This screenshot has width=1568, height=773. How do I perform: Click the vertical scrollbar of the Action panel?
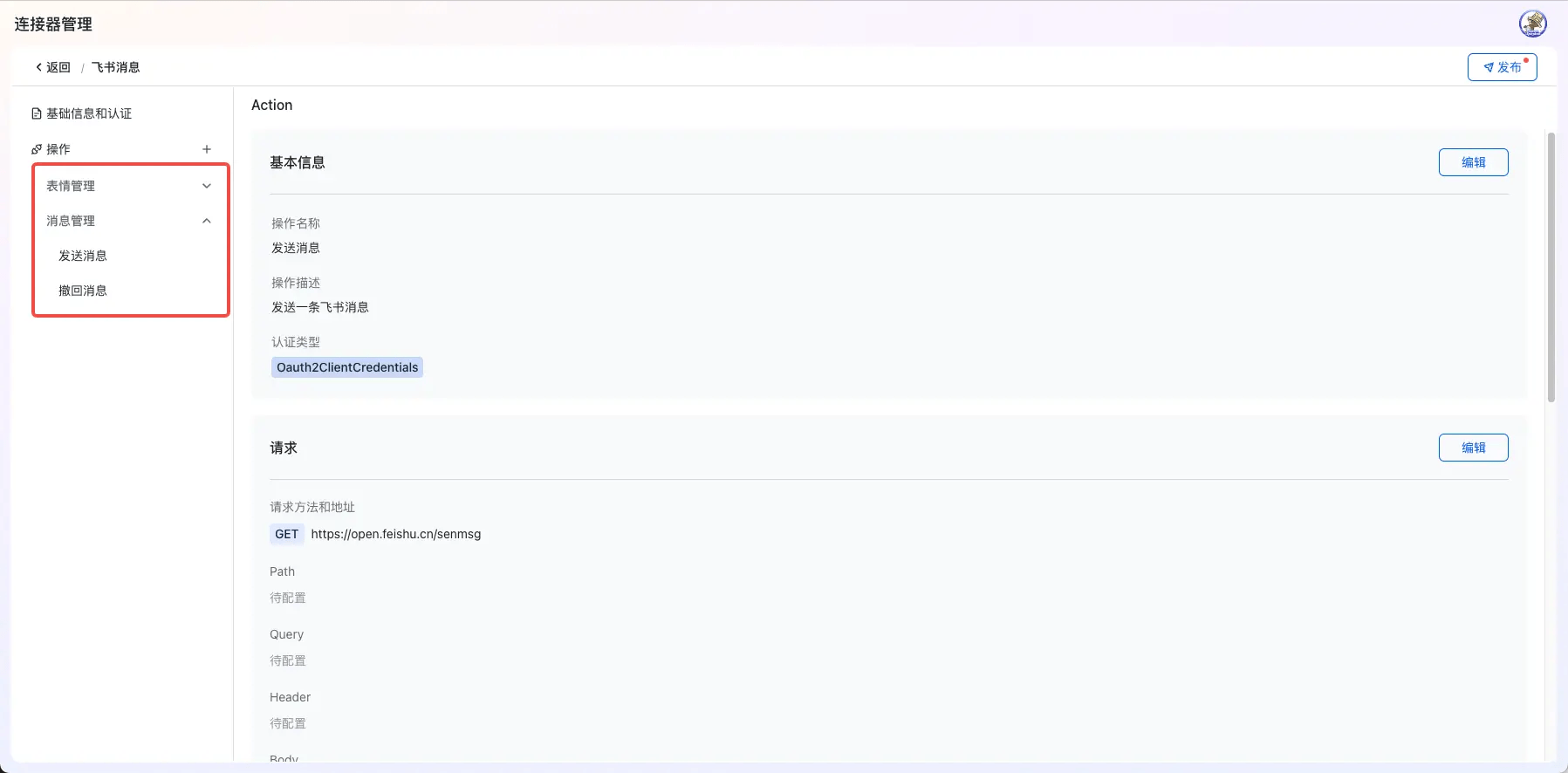pos(1551,267)
